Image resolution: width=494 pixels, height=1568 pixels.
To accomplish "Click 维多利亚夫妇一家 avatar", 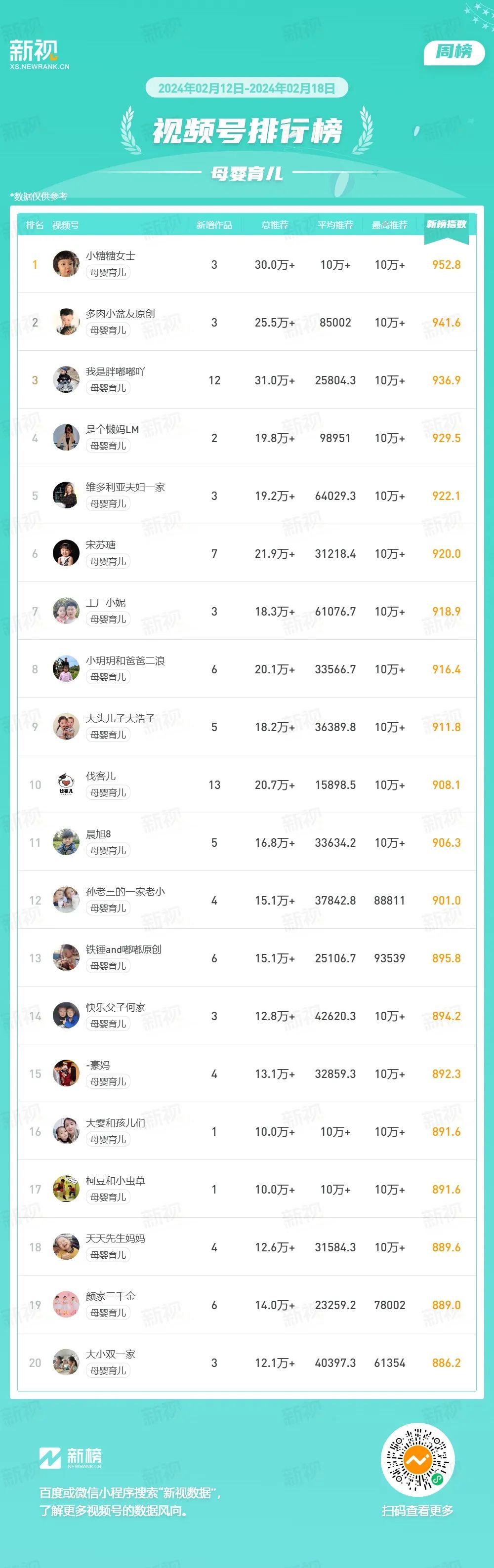I will [66, 495].
